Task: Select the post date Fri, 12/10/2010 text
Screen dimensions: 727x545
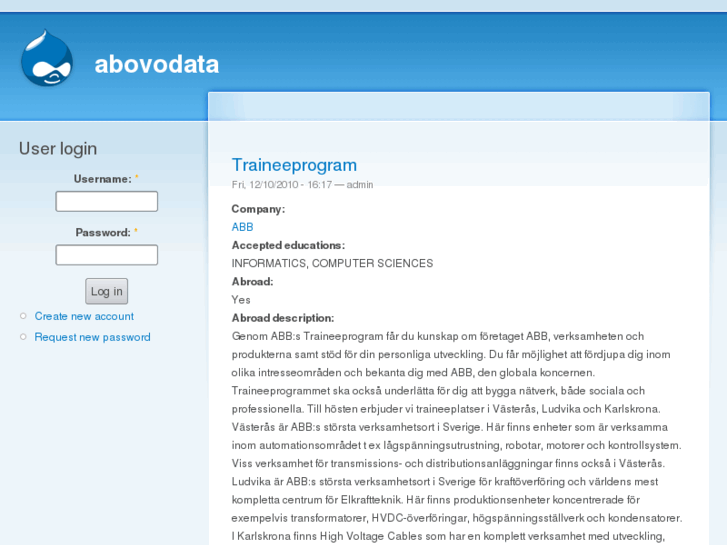Action: tap(265, 185)
